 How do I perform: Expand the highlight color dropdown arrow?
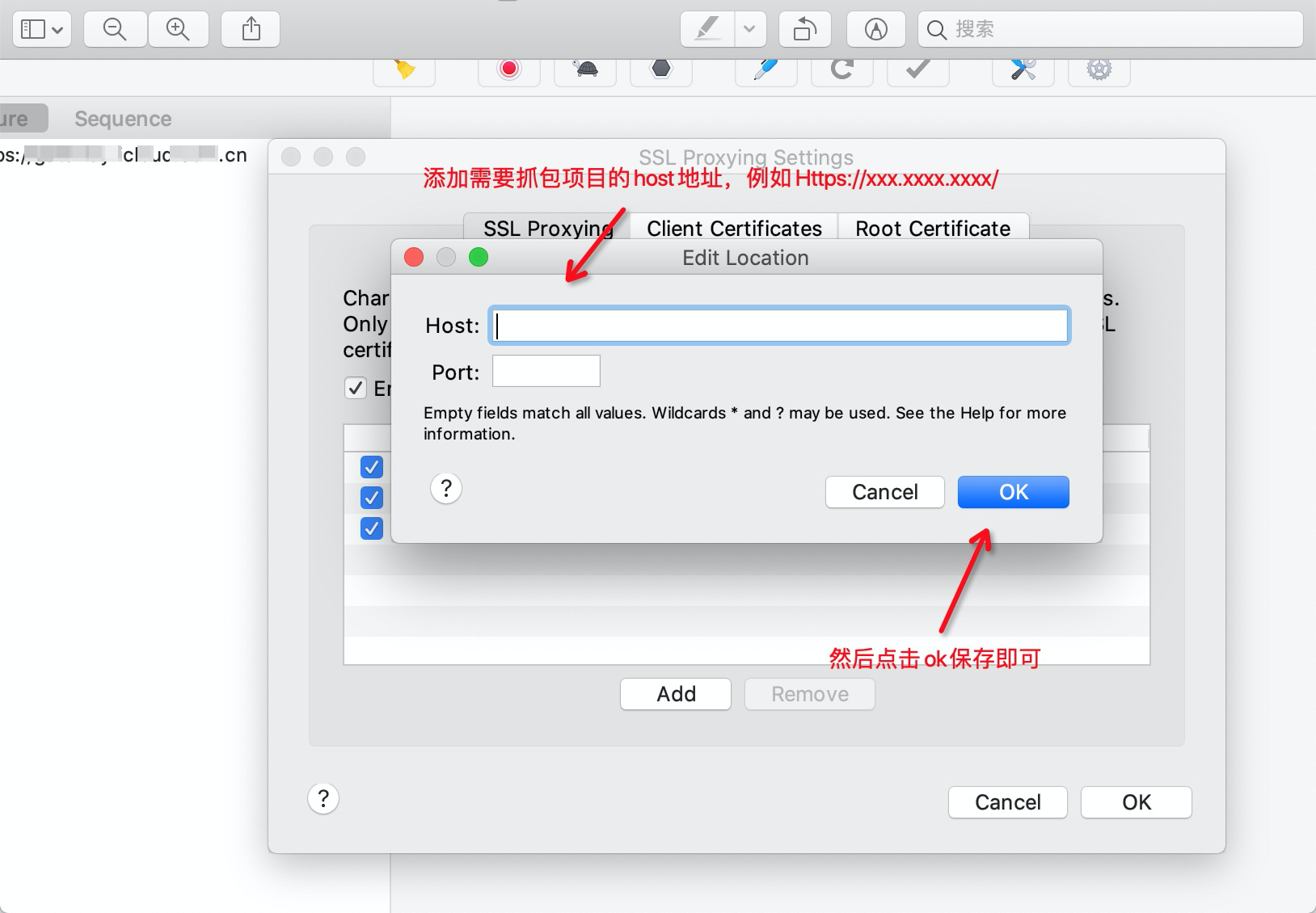pyautogui.click(x=750, y=30)
